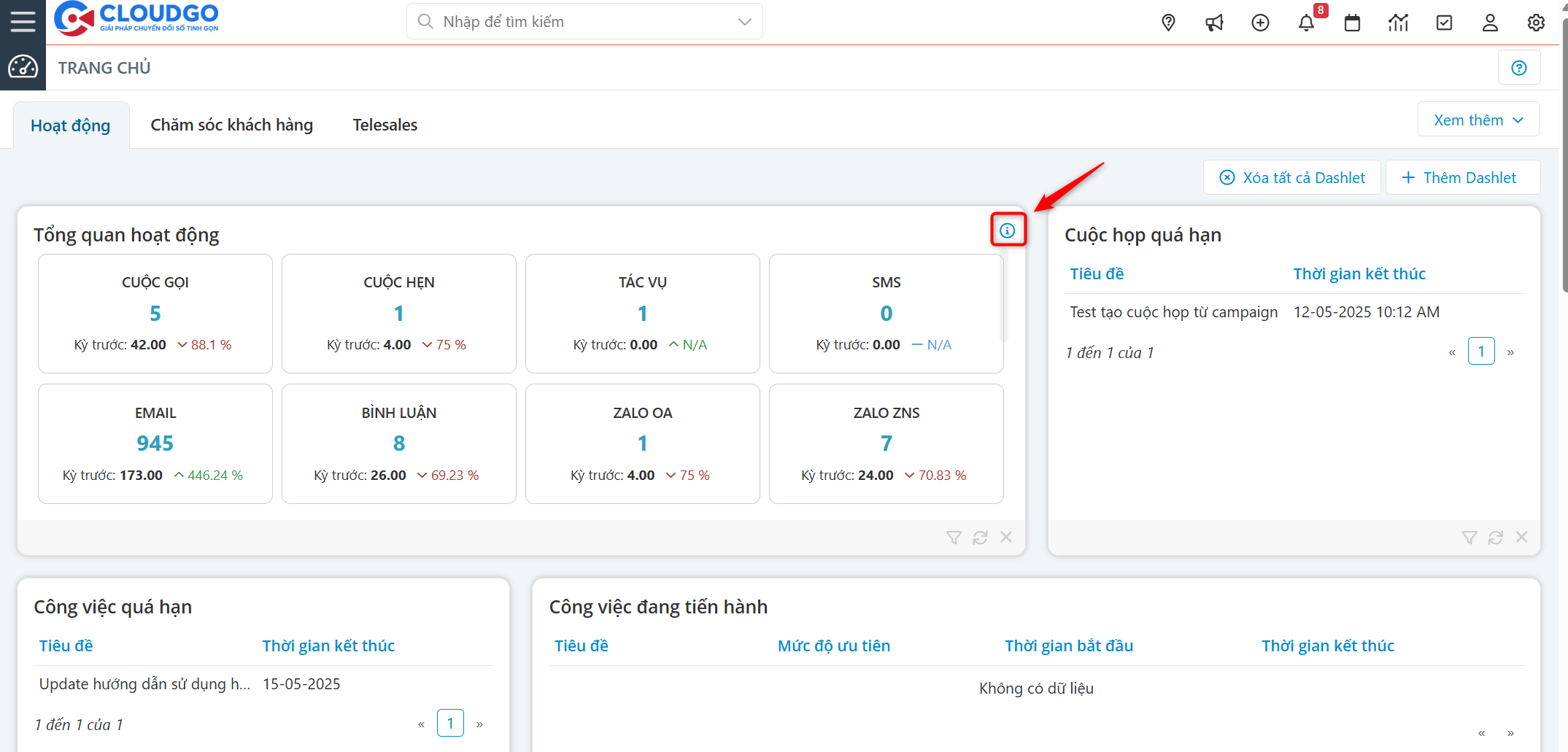The image size is (1568, 752).
Task: Click info icon on Tổng quan hoạt động
Action: pyautogui.click(x=1008, y=230)
